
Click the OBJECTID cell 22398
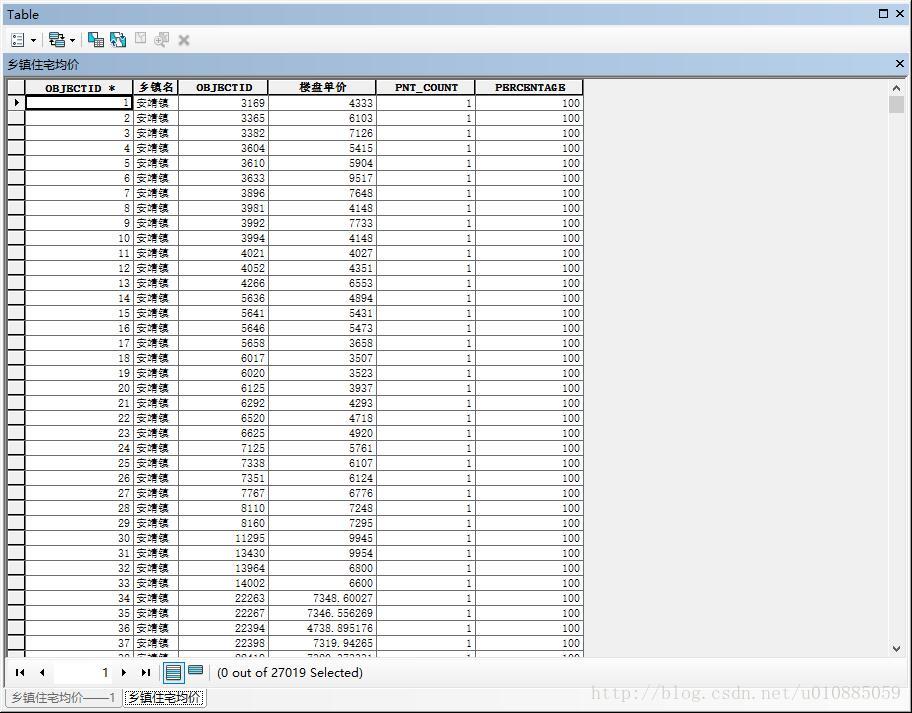223,643
